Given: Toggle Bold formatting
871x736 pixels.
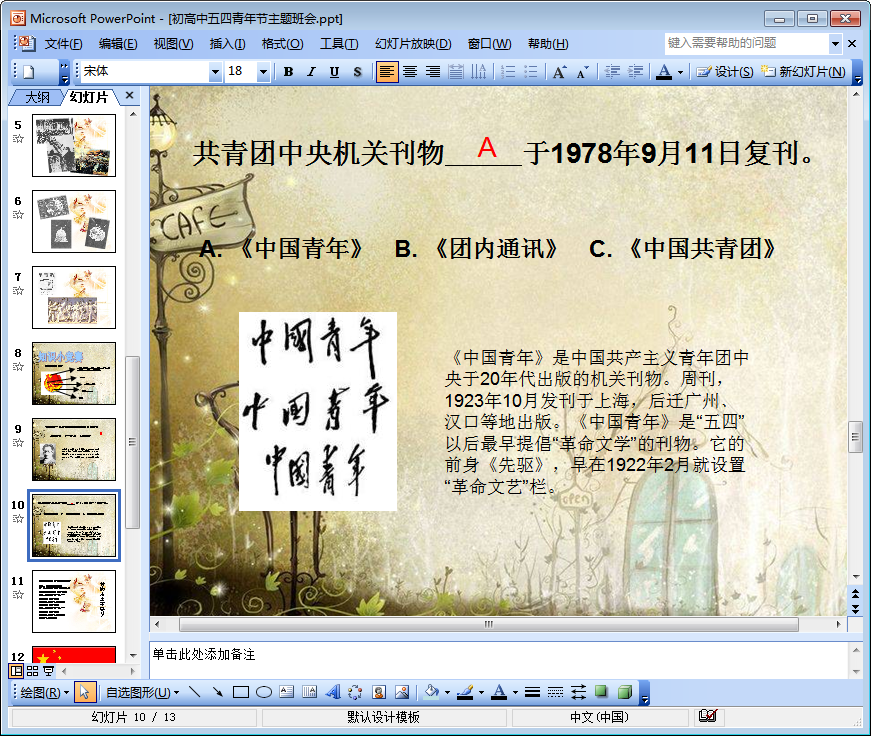Looking at the screenshot, I should coord(288,72).
